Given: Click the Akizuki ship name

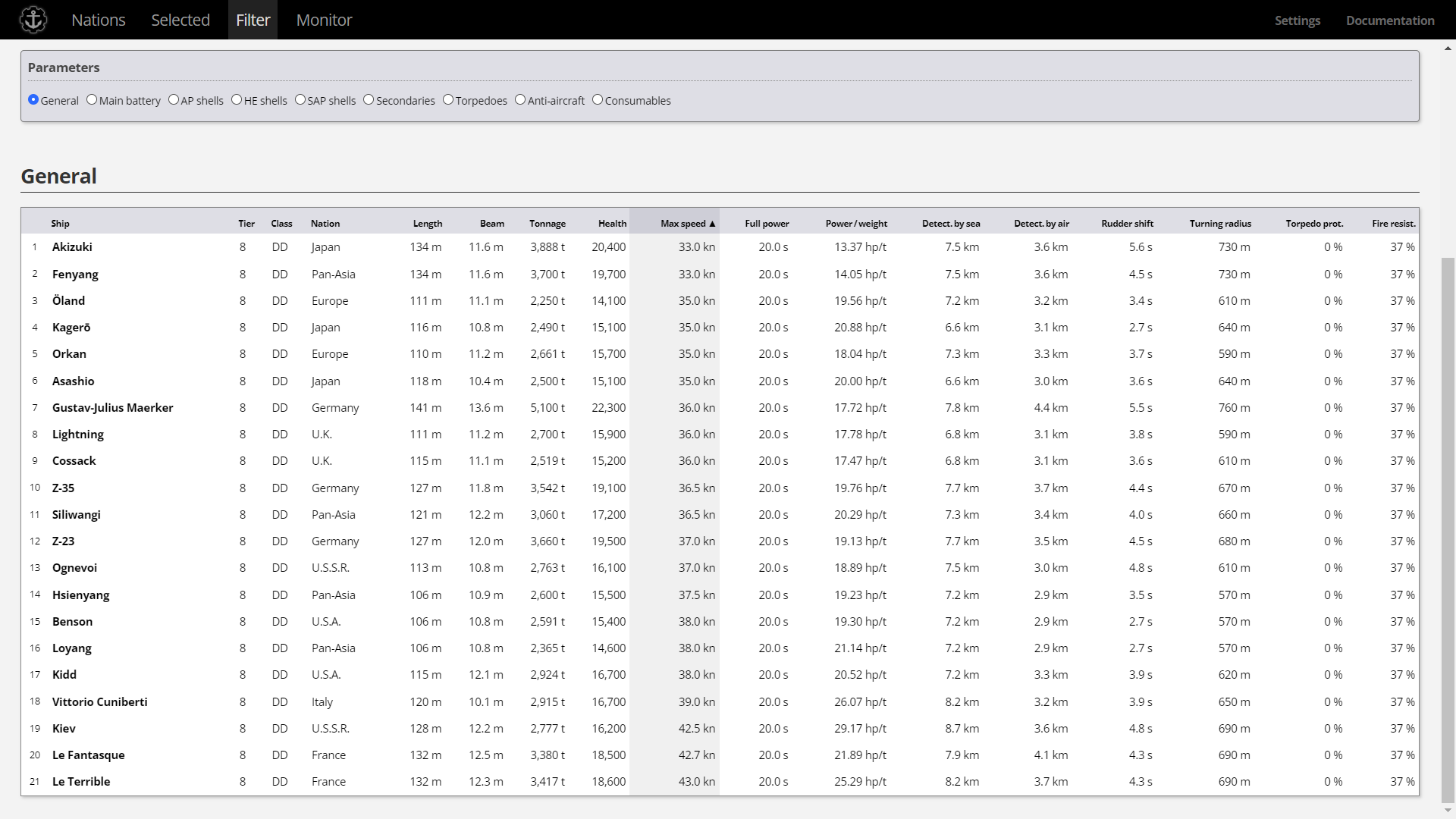Looking at the screenshot, I should 72,246.
